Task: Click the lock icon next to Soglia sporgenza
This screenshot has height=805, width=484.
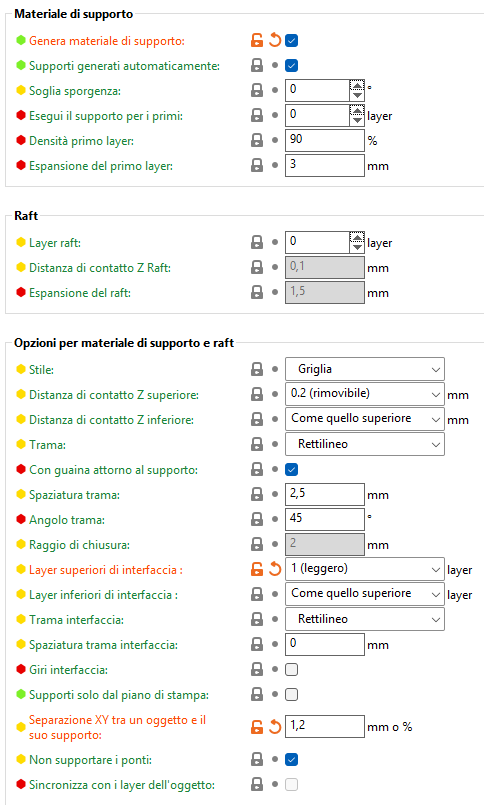Action: [257, 90]
